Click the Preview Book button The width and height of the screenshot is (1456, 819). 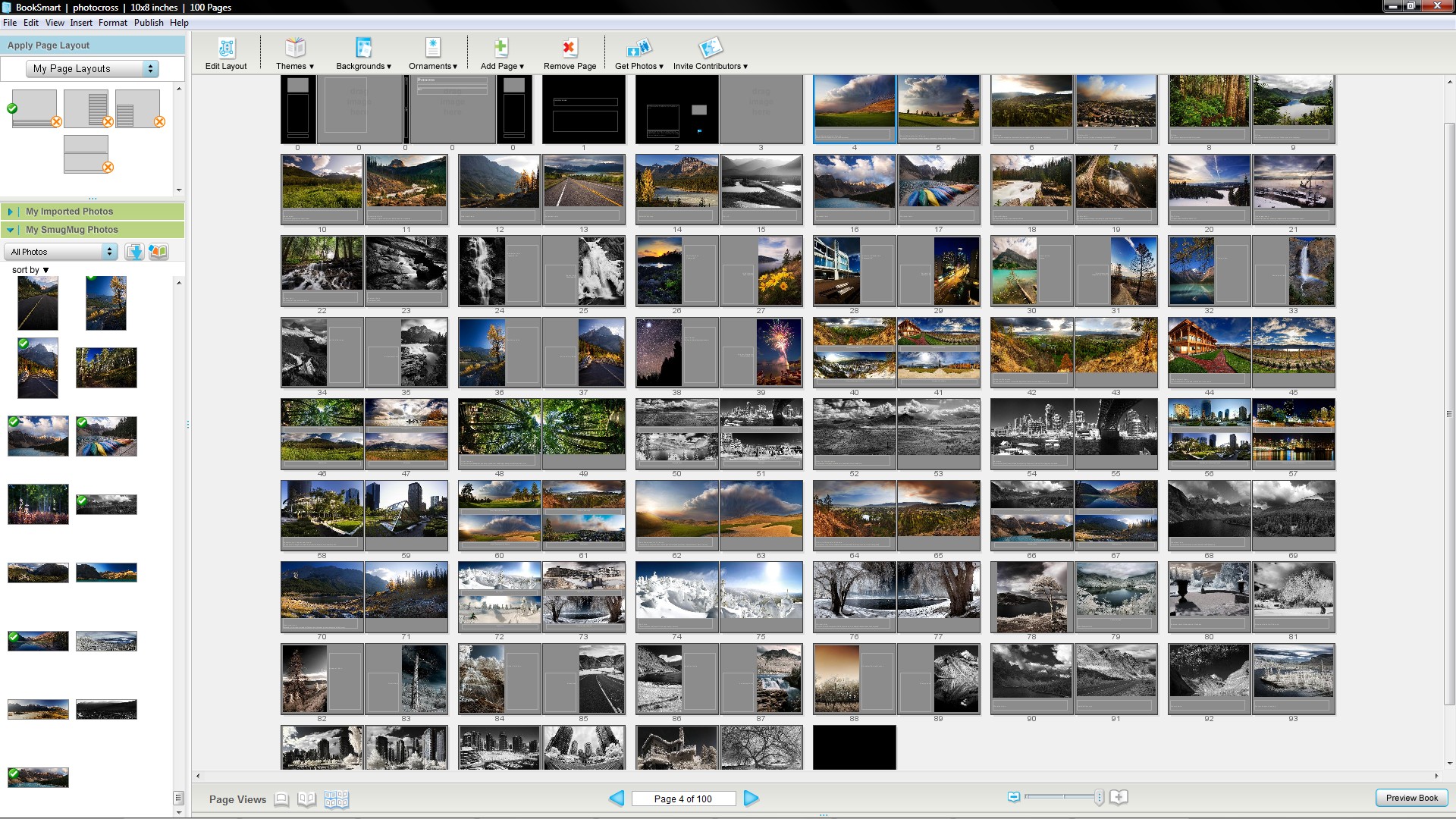click(1411, 798)
